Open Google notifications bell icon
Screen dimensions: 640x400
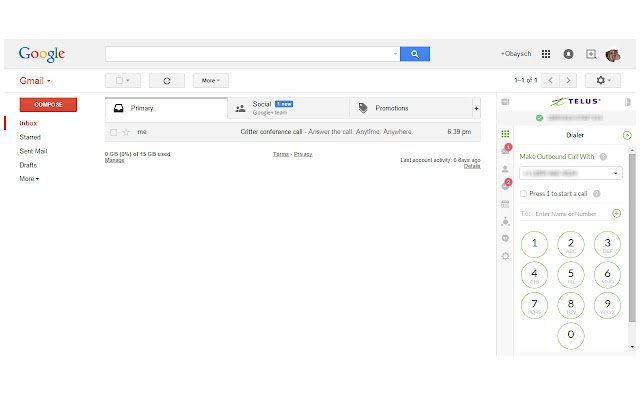tap(568, 54)
